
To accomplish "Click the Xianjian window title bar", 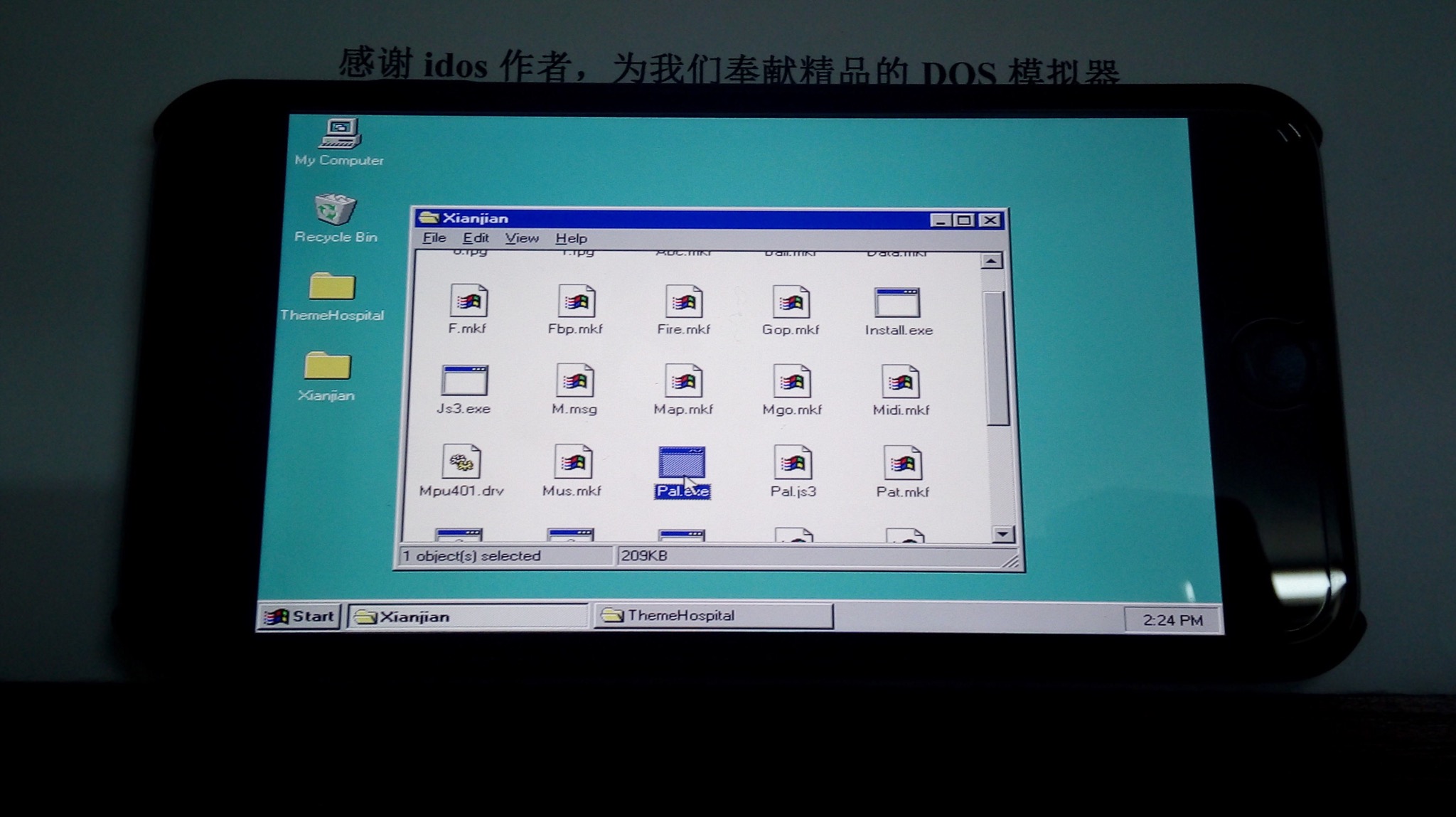I will point(710,219).
